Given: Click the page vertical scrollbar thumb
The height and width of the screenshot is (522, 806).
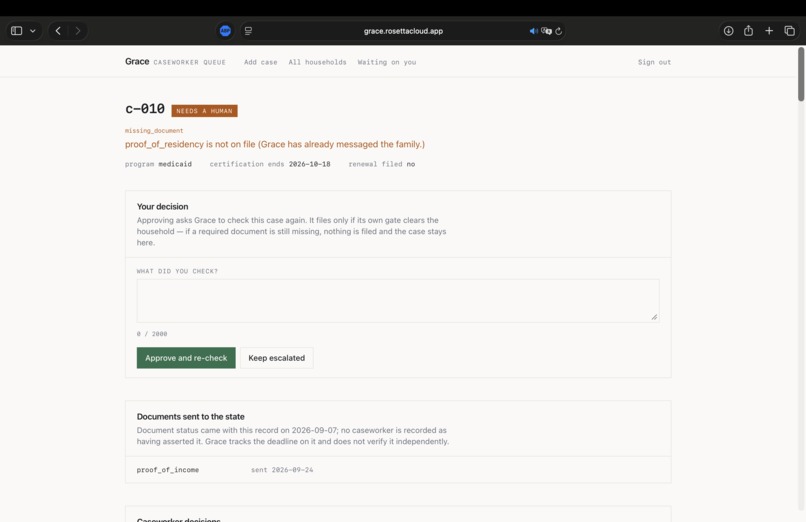Looking at the screenshot, I should (x=801, y=74).
